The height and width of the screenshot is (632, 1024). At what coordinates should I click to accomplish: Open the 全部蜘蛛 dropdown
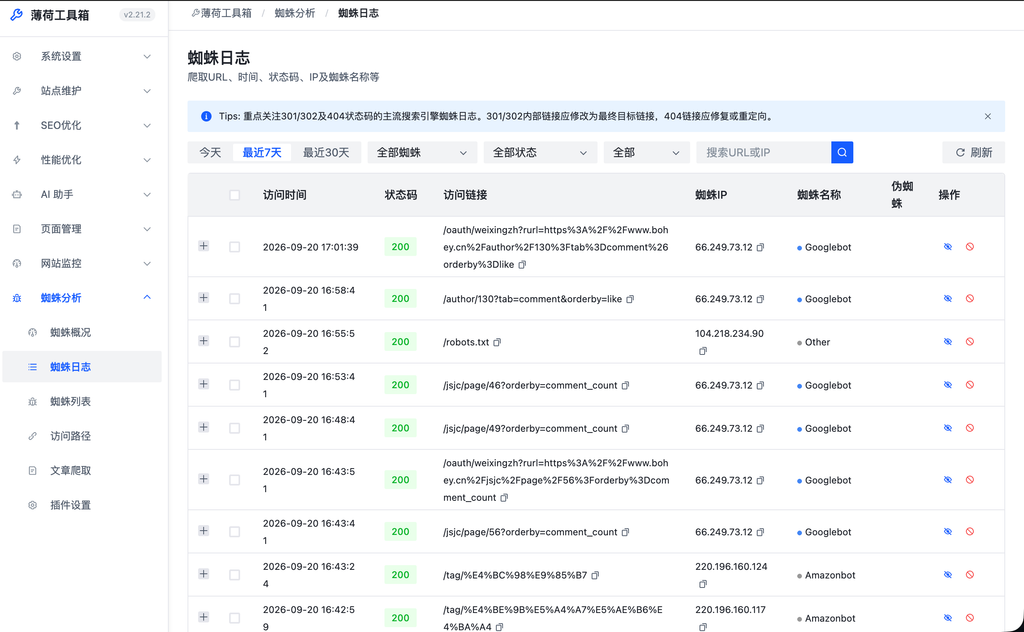pos(422,152)
